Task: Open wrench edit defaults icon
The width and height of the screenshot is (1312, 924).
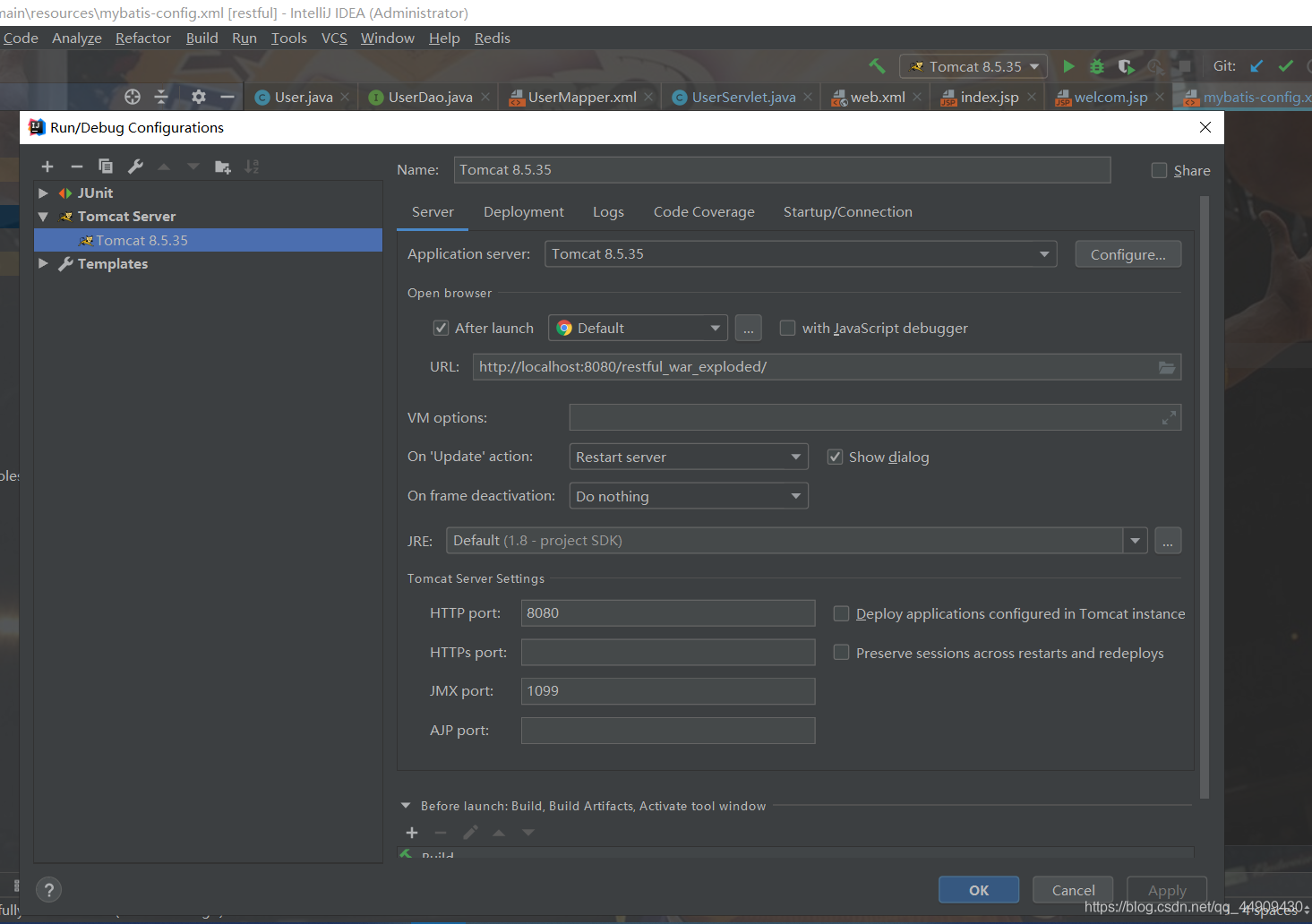Action: pyautogui.click(x=135, y=167)
